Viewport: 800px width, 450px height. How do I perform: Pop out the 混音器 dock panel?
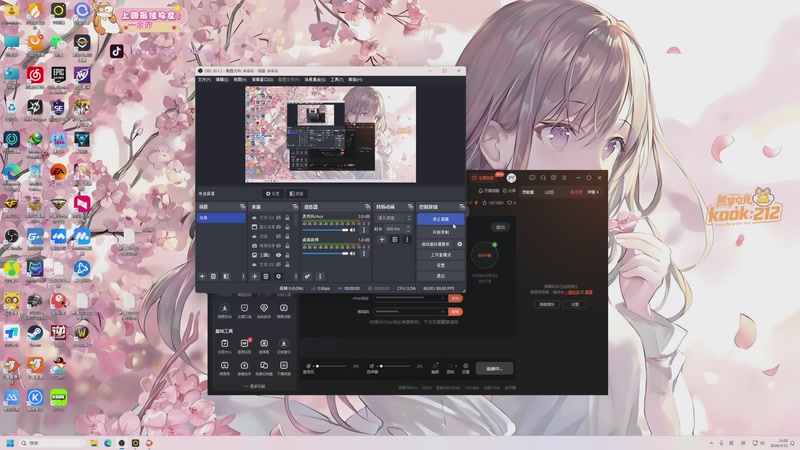point(367,207)
